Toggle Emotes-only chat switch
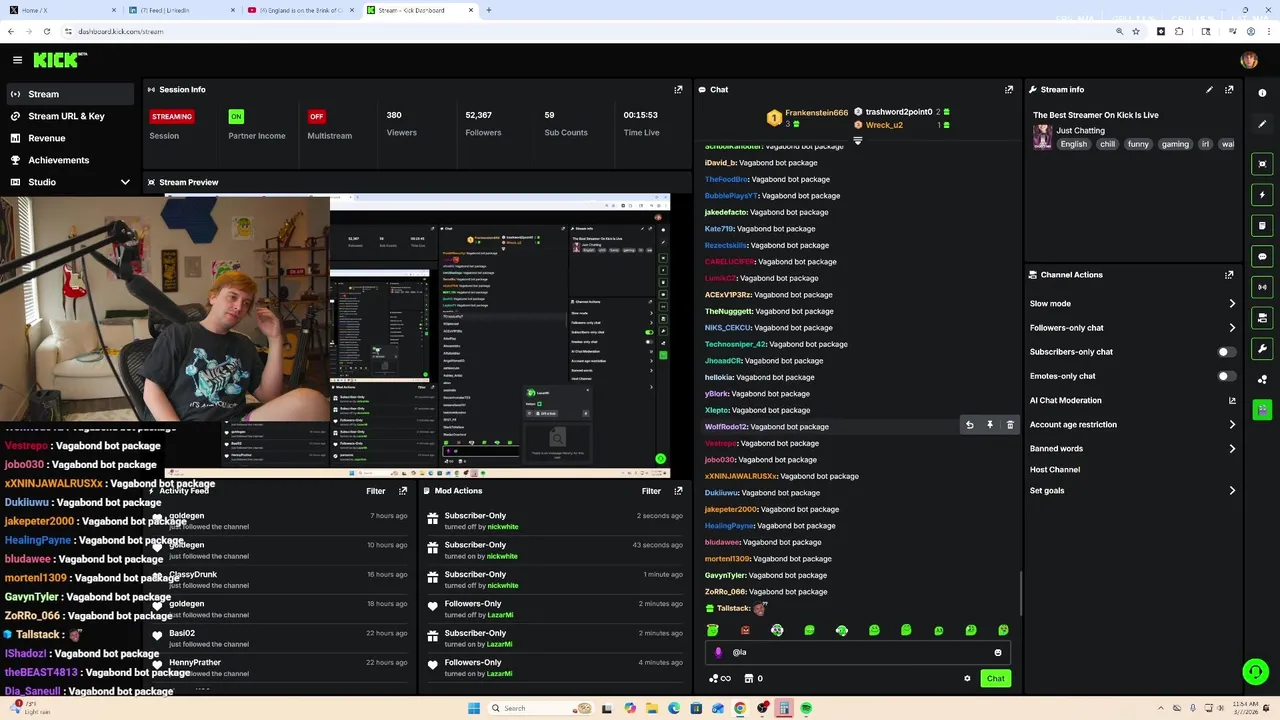Viewport: 1280px width, 720px height. [x=1226, y=376]
